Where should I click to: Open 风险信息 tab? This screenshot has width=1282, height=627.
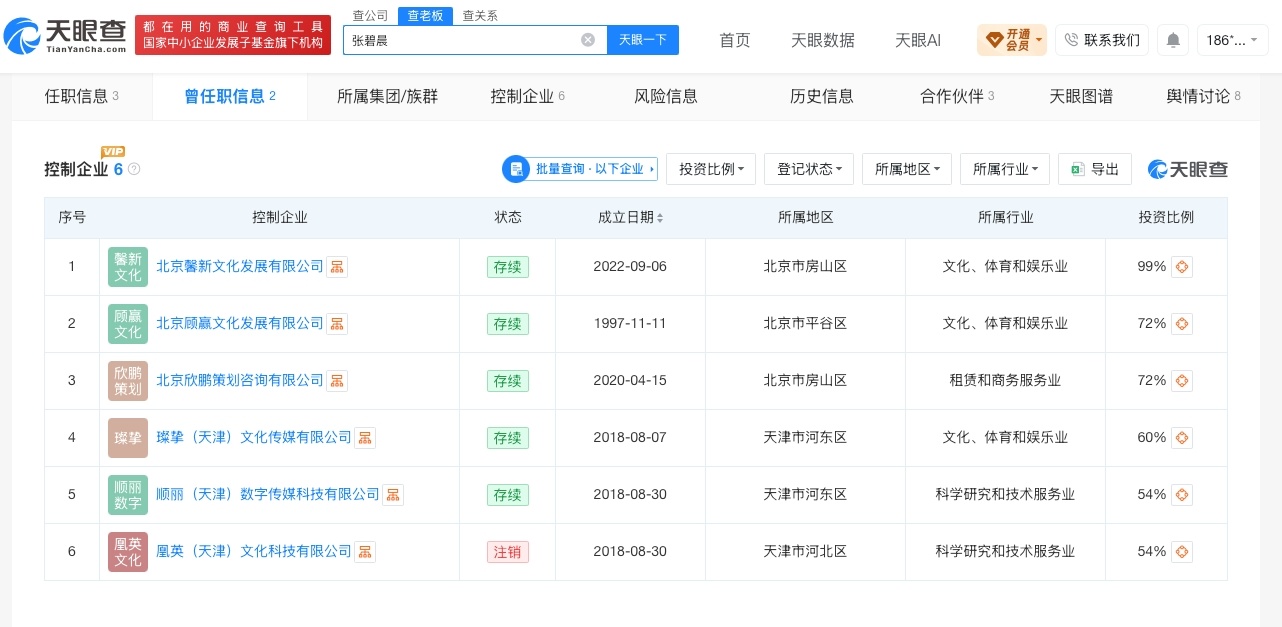(666, 96)
